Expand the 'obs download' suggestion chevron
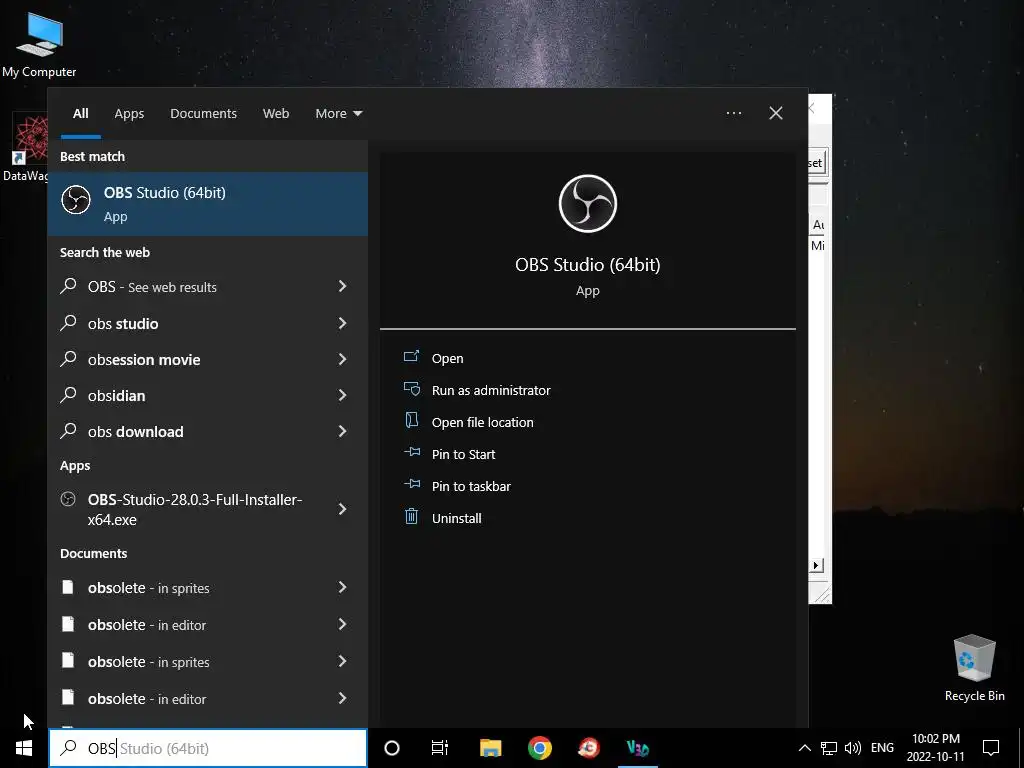The image size is (1024, 768). click(x=342, y=430)
